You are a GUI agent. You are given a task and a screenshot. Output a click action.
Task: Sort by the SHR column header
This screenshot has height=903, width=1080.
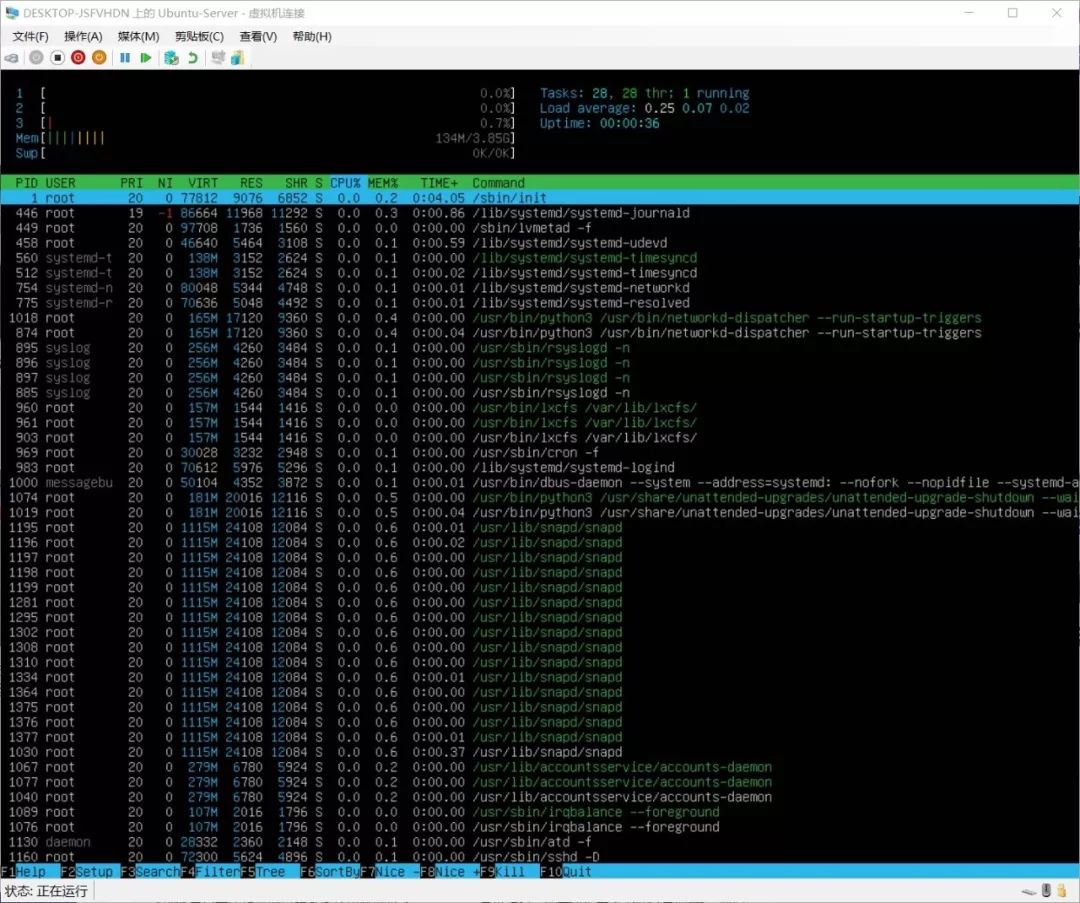point(296,183)
